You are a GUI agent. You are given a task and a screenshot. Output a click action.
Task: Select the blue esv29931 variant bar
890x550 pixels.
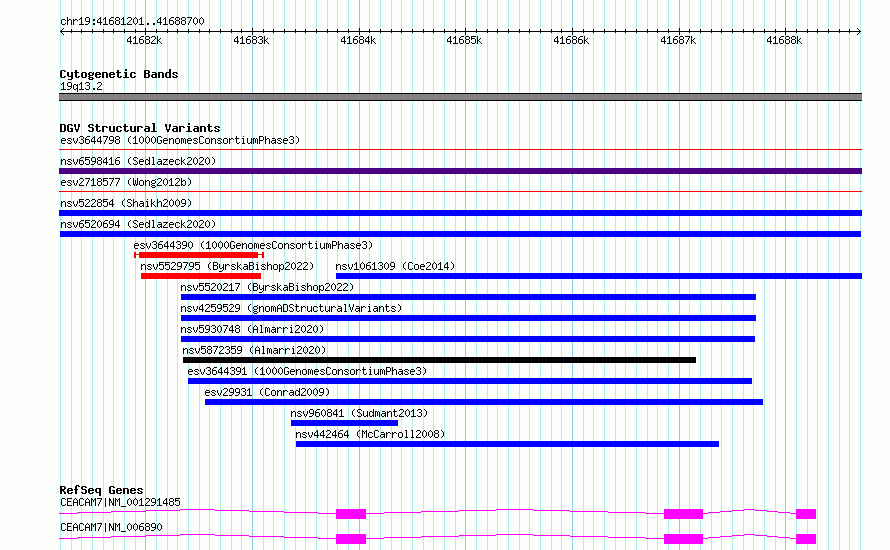[x=484, y=402]
